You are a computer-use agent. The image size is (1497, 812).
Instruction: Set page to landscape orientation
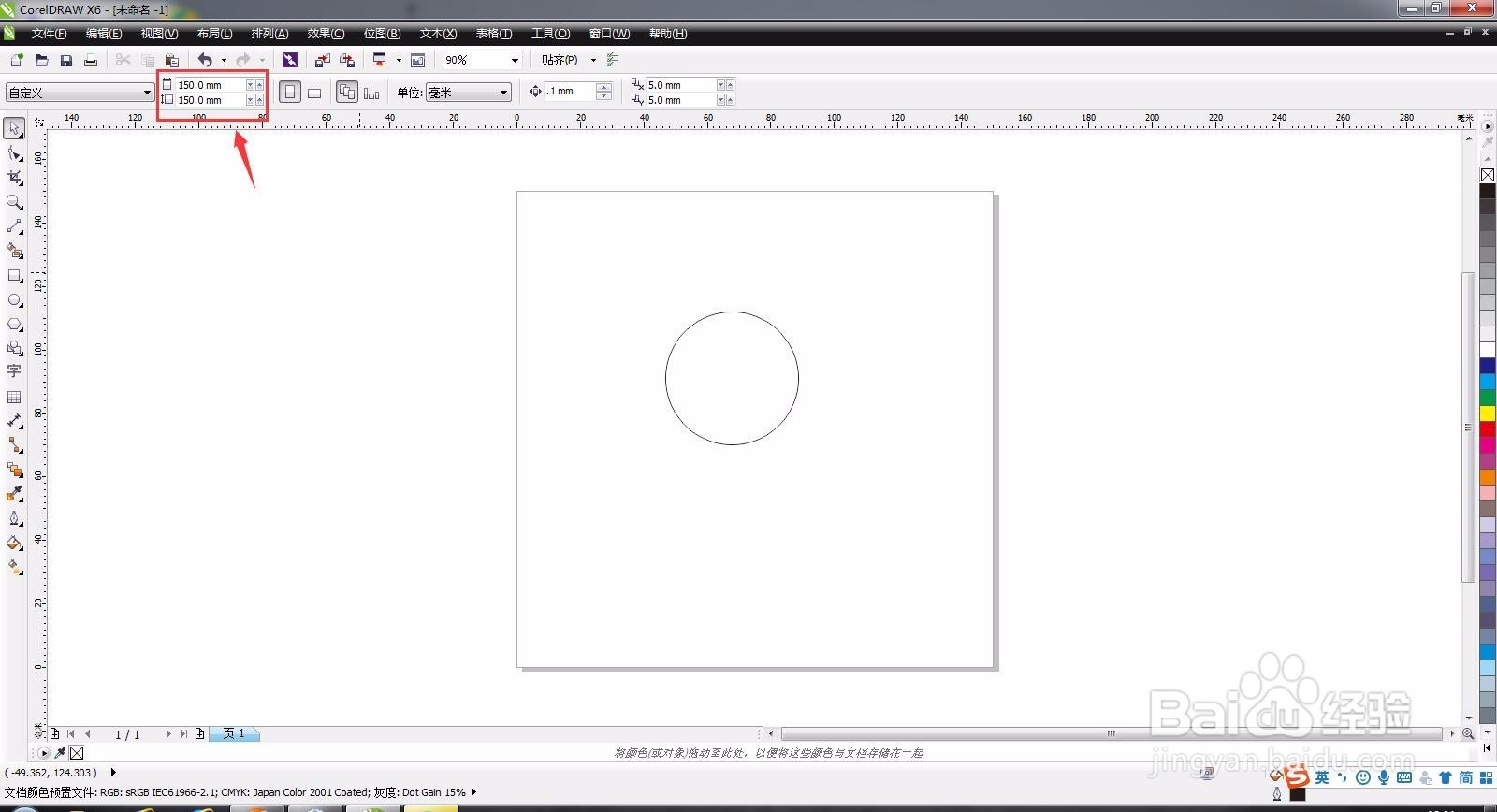[314, 92]
